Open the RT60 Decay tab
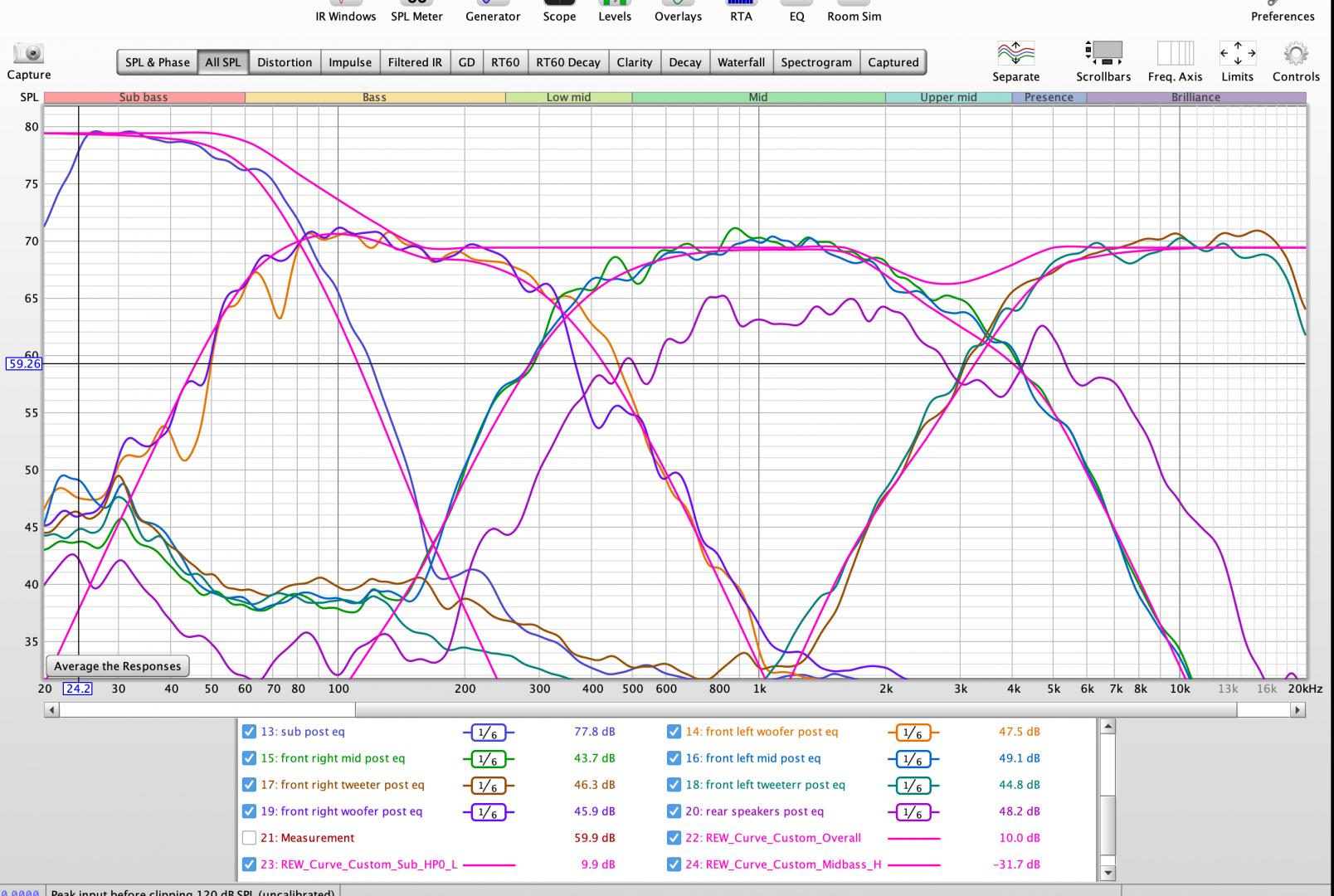This screenshot has height=896, width=1334. [x=568, y=62]
